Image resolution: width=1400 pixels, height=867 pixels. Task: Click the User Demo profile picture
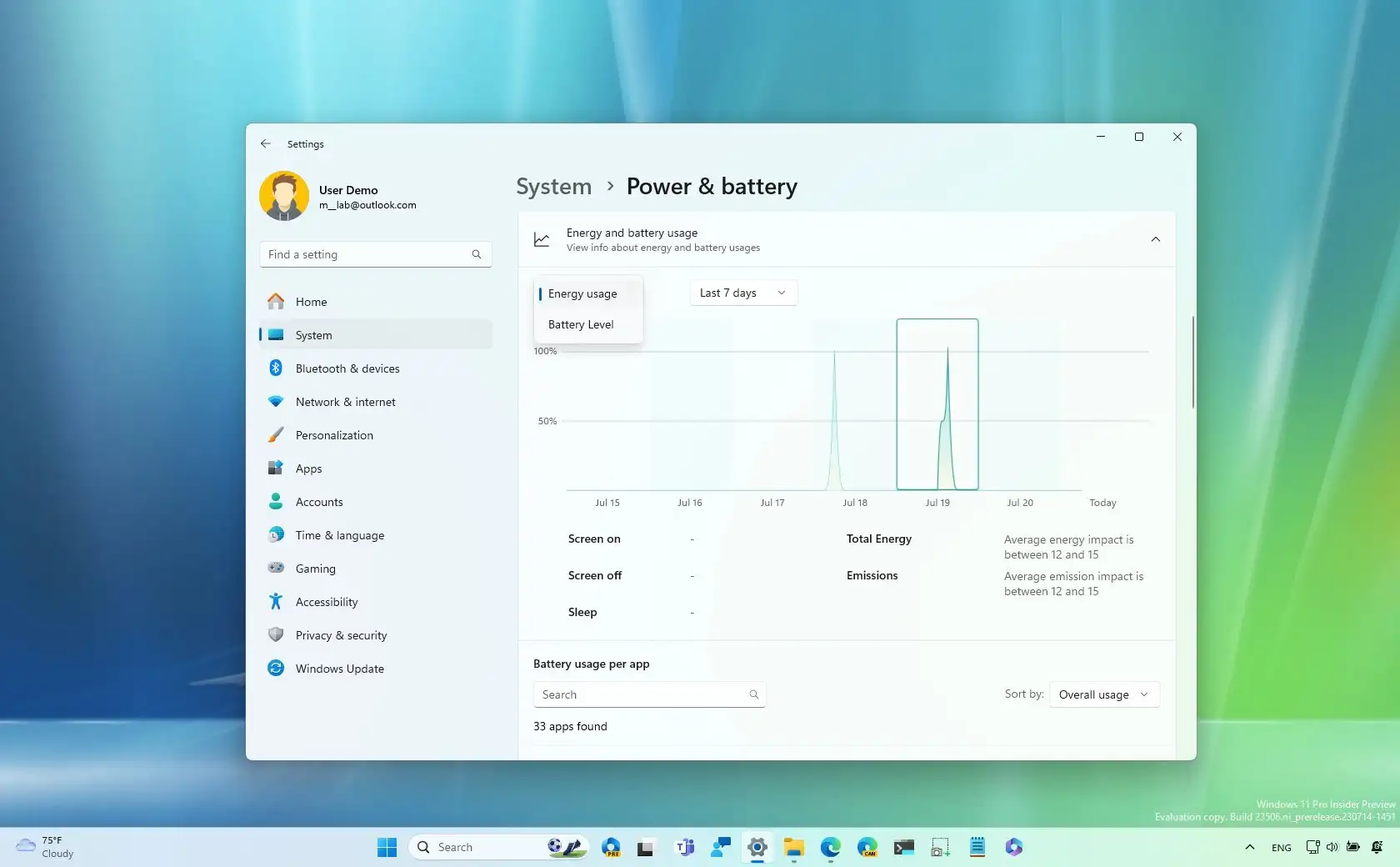pos(283,196)
